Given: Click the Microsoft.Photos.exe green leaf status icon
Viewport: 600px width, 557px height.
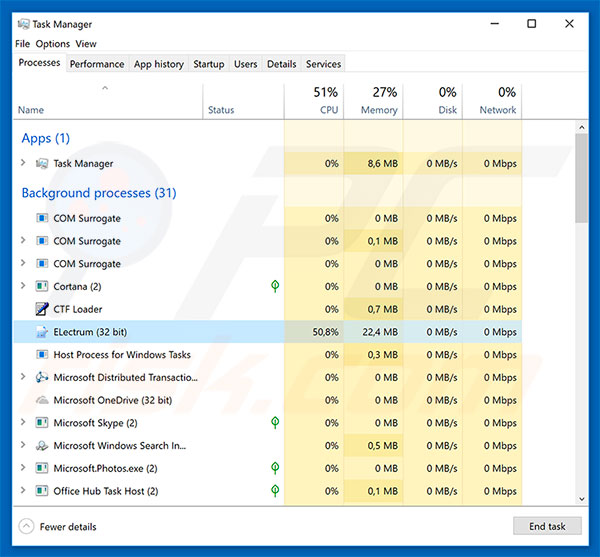Looking at the screenshot, I should pos(275,468).
